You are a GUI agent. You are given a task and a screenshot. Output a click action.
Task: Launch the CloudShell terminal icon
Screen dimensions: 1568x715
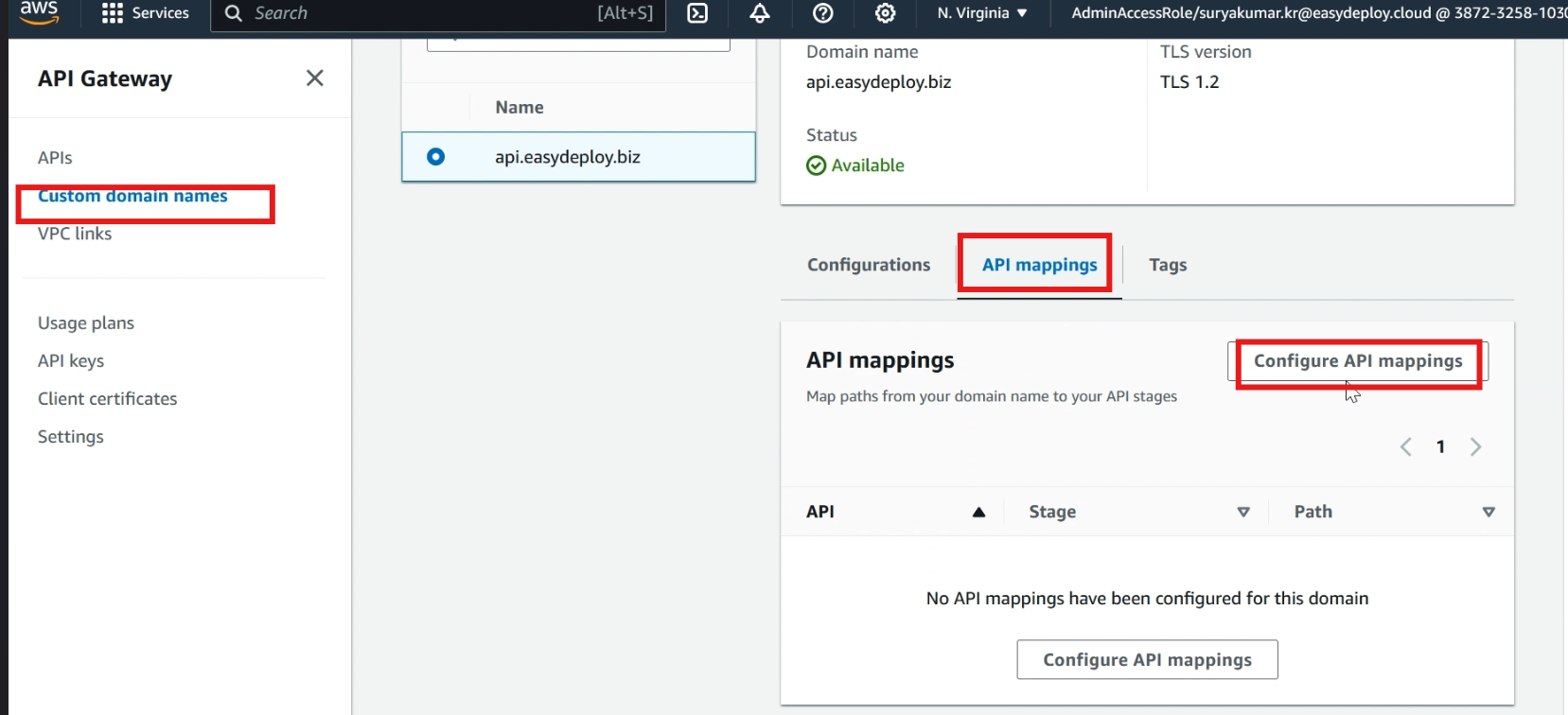[x=697, y=13]
